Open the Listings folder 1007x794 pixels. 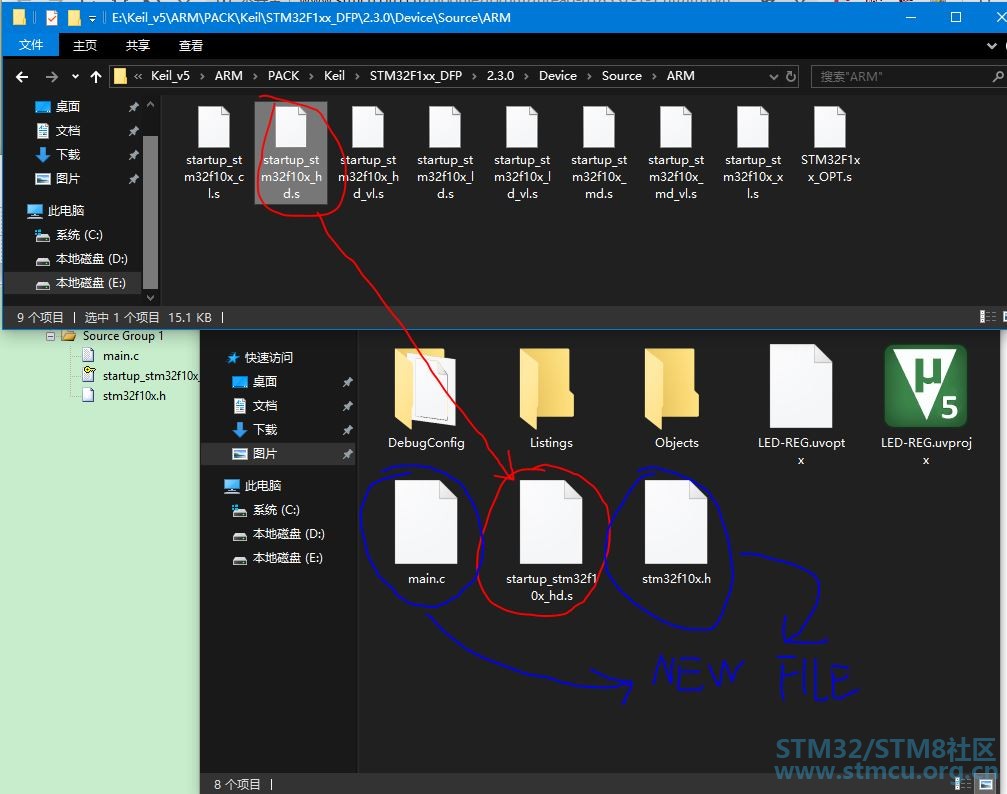551,398
